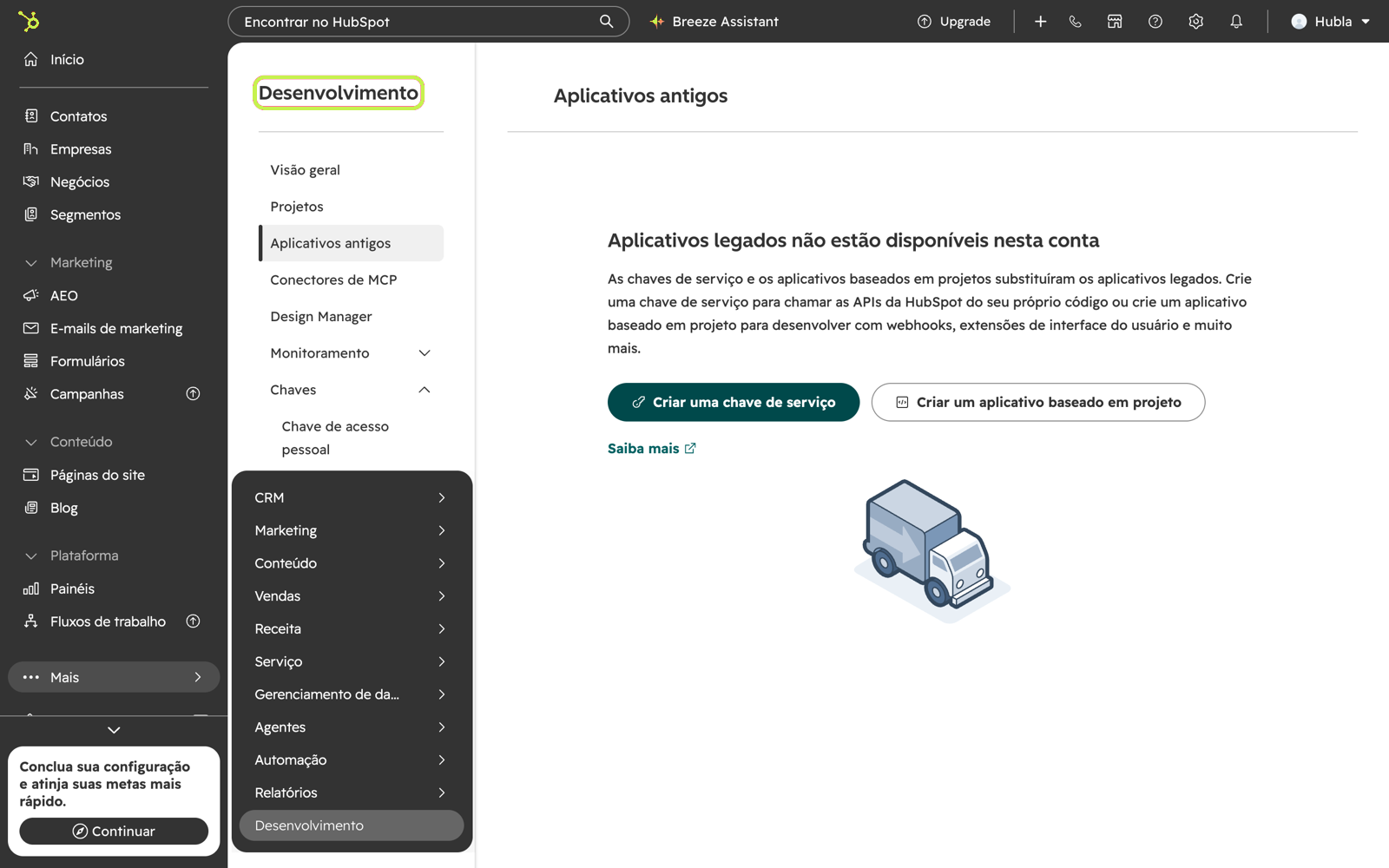Open the Hubla account dropdown
1389x868 pixels.
(x=1330, y=21)
